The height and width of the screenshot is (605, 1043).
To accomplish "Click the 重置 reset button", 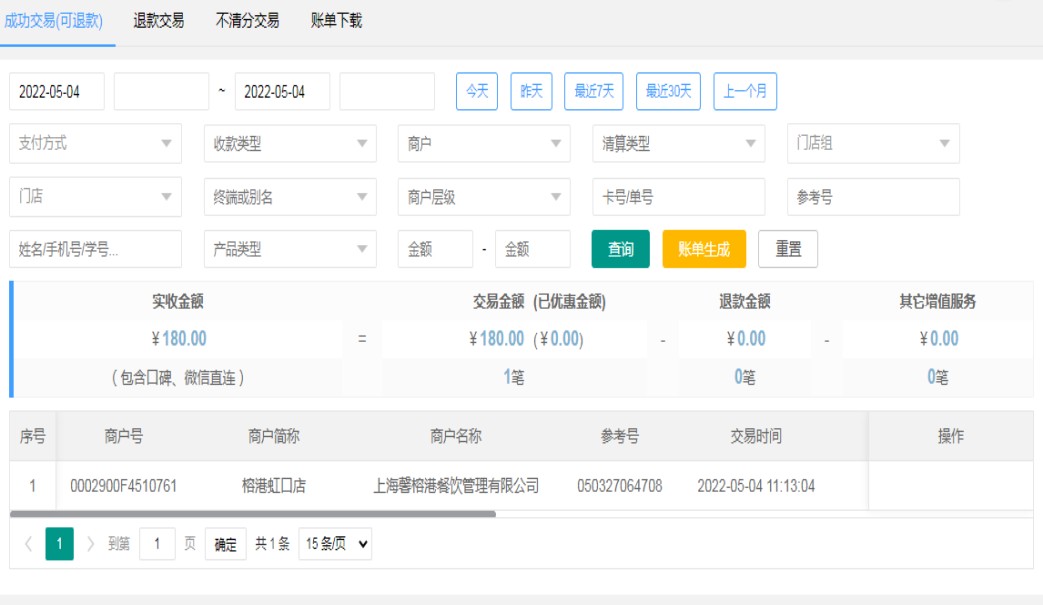I will click(x=788, y=250).
